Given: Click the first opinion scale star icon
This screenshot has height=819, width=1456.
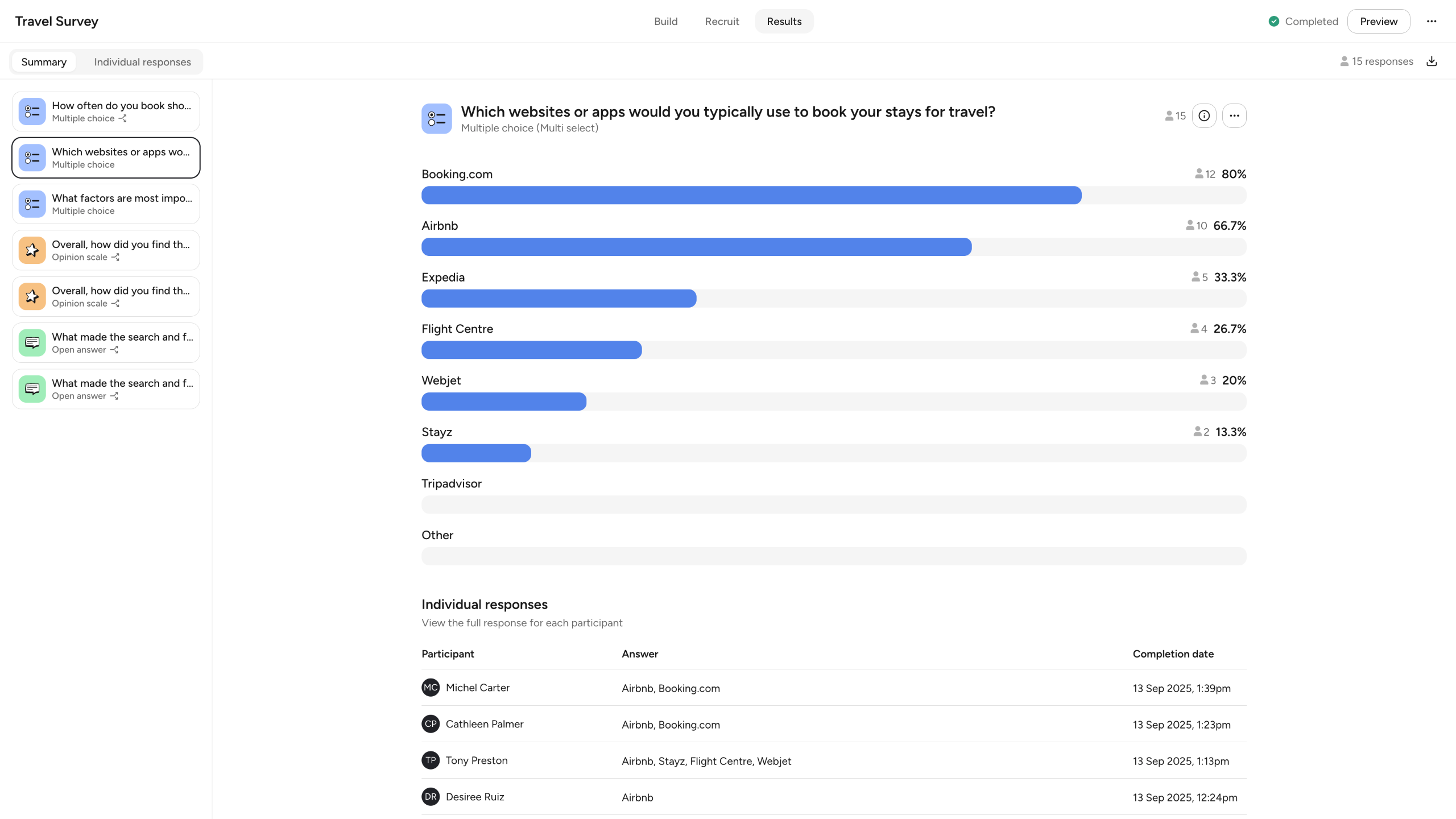Looking at the screenshot, I should pos(32,250).
